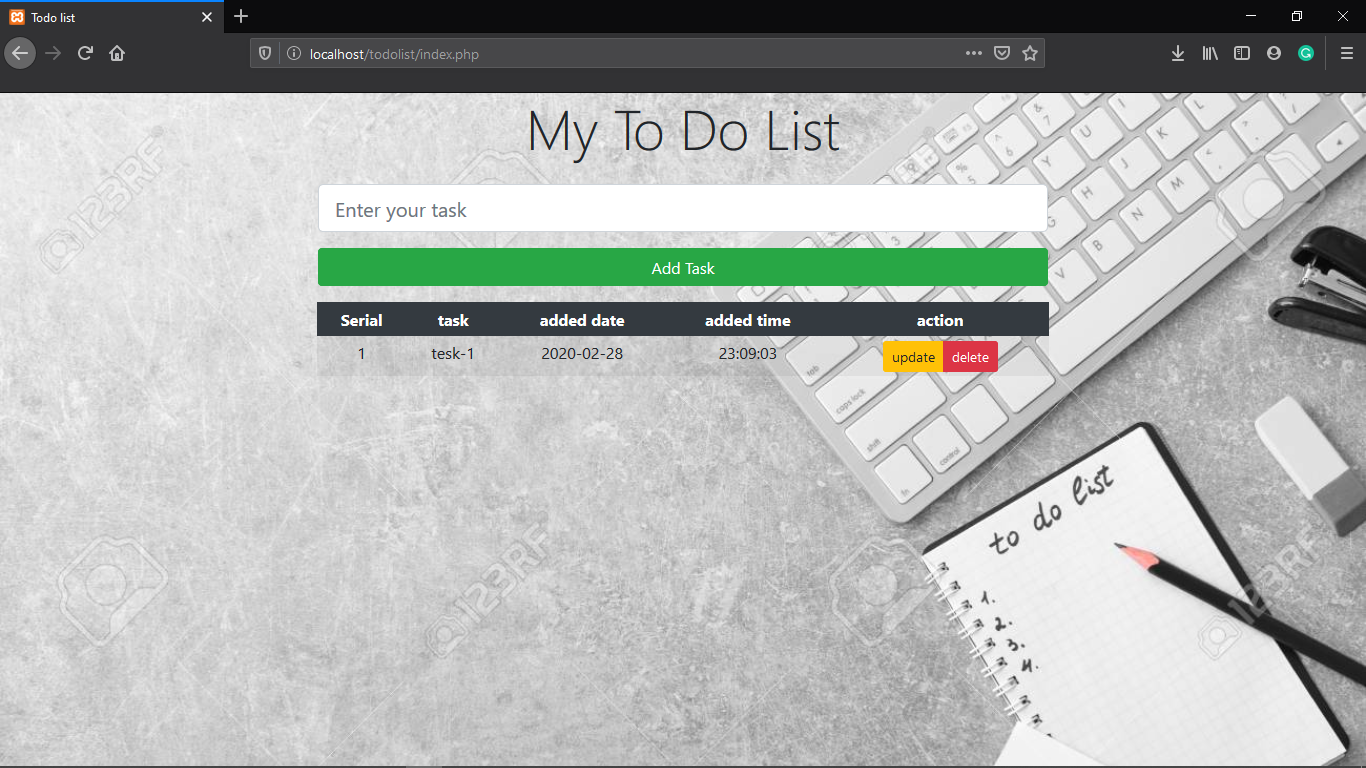Screen dimensions: 1366x768
Task: Save page to Pocket icon
Action: pyautogui.click(x=1002, y=54)
